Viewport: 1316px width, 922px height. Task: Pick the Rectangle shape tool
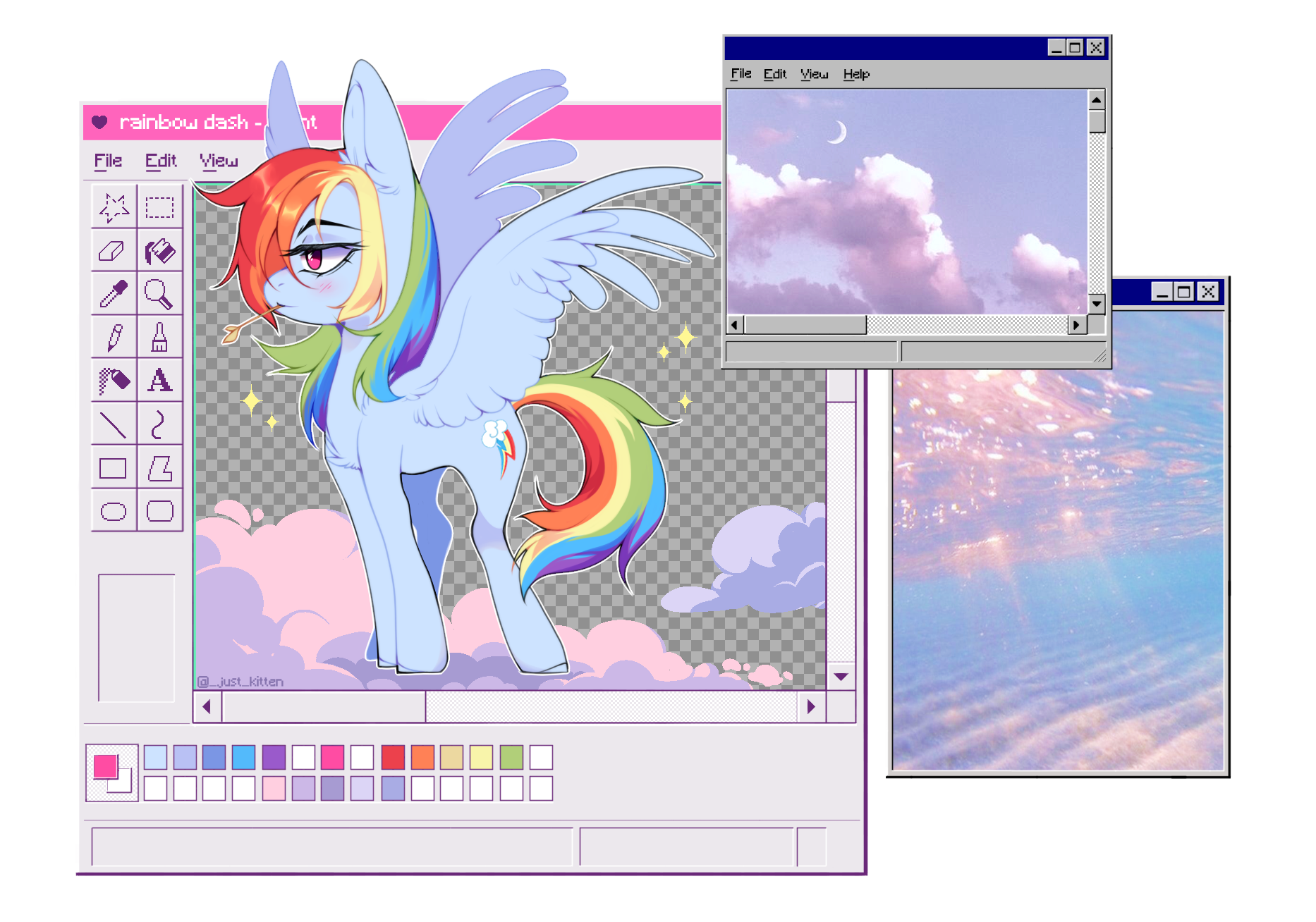click(114, 467)
